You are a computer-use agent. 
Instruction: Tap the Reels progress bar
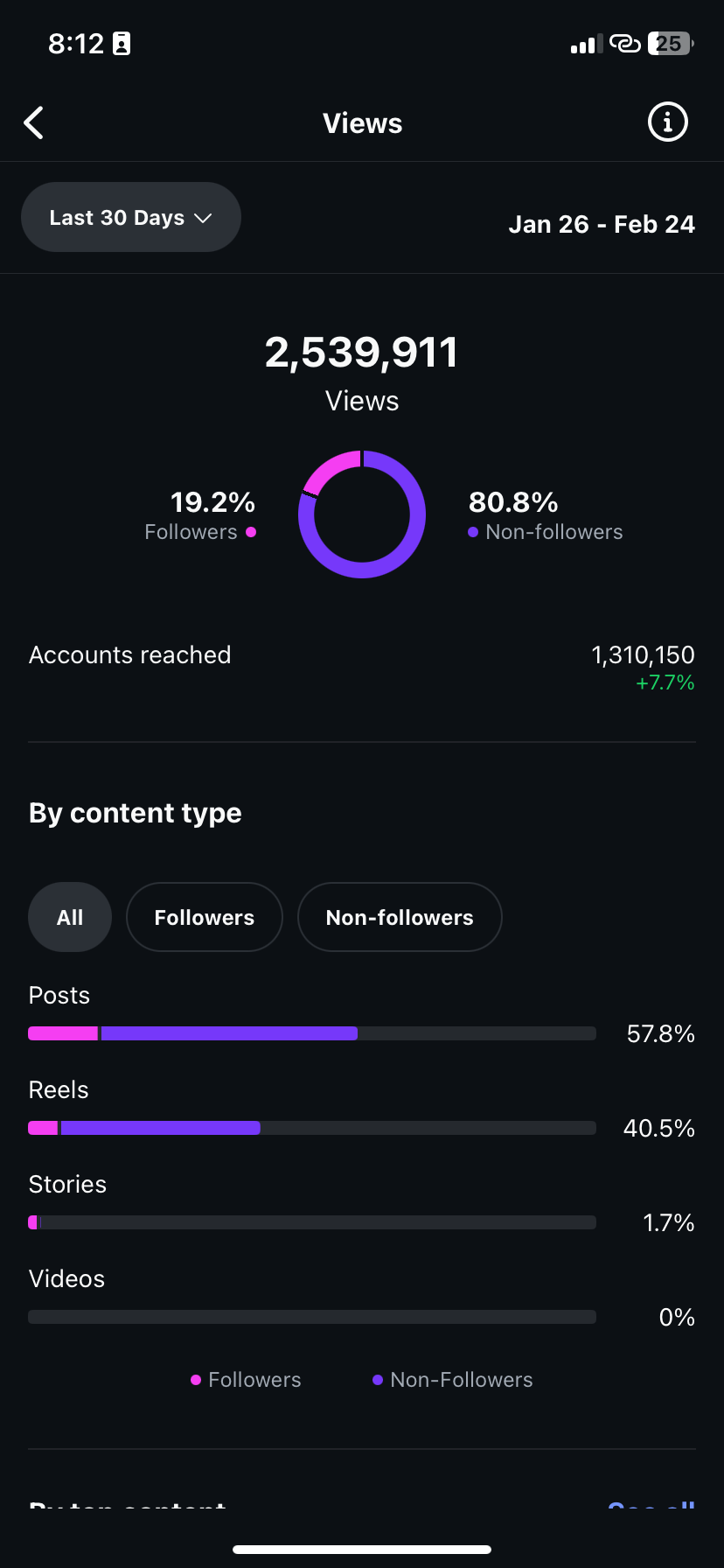coord(312,1128)
